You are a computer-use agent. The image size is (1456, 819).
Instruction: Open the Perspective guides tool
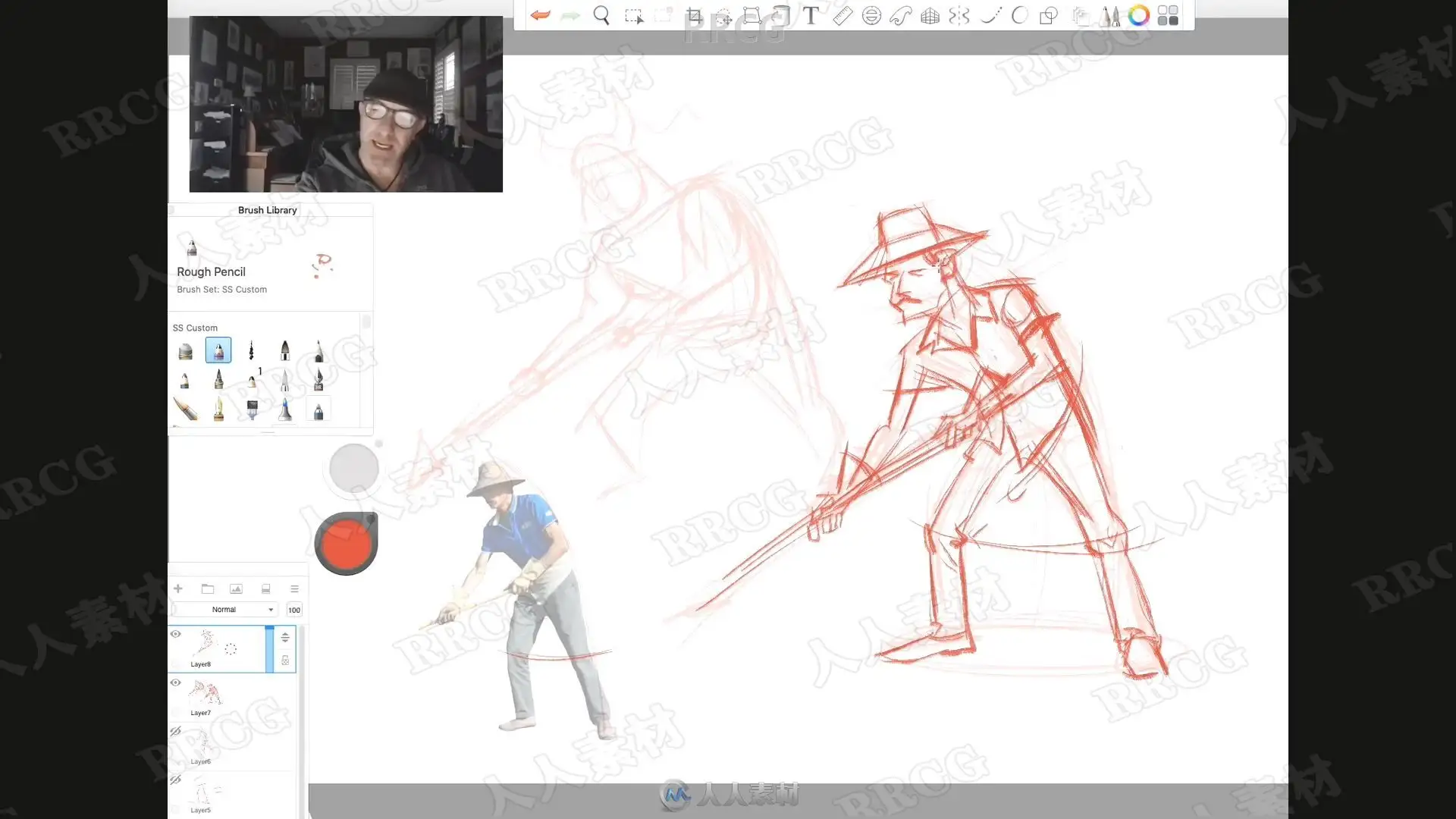coord(930,15)
